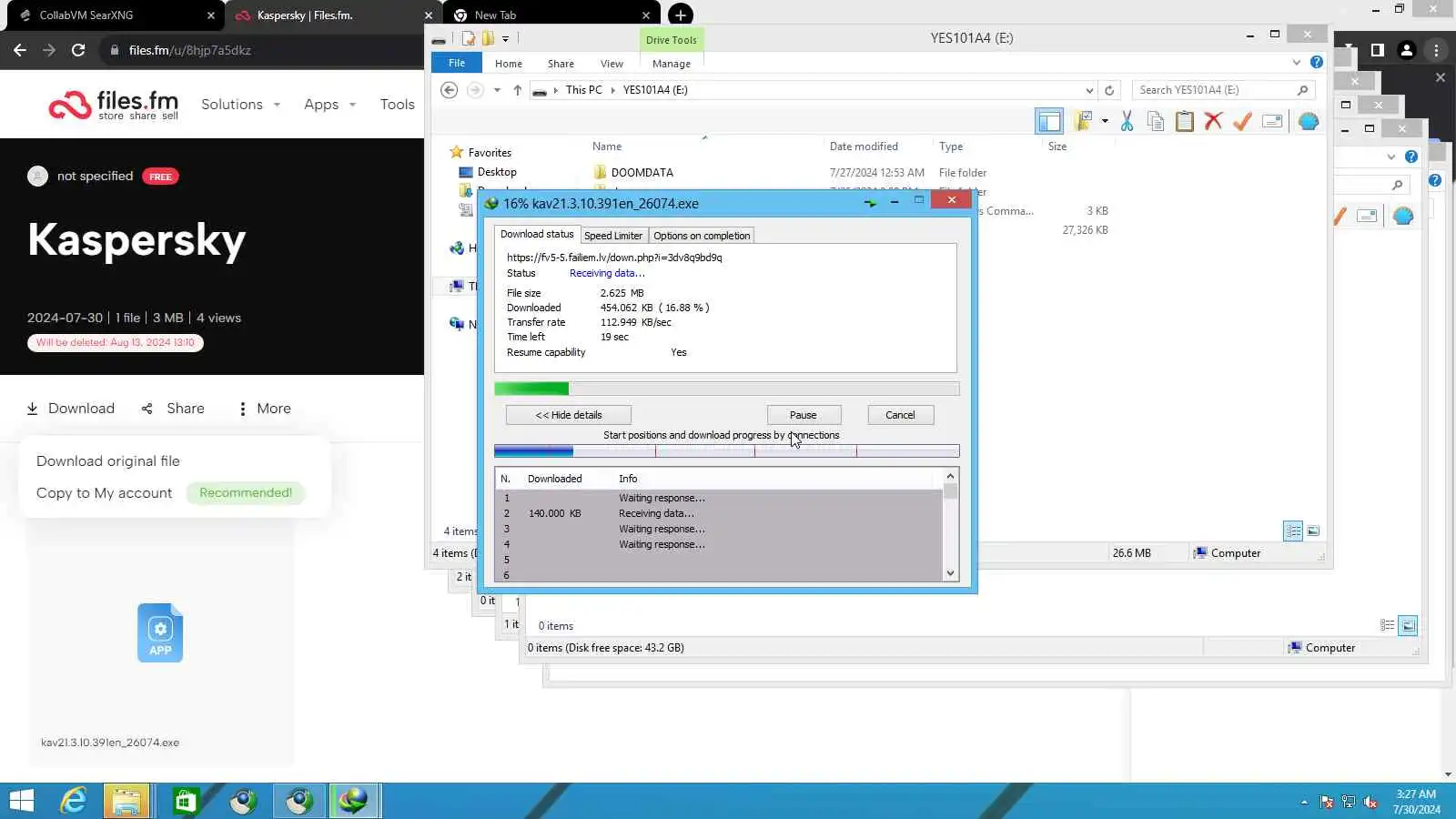Open the Quick Access Toolbar customize dropdown
The height and width of the screenshot is (819, 1456).
(505, 38)
